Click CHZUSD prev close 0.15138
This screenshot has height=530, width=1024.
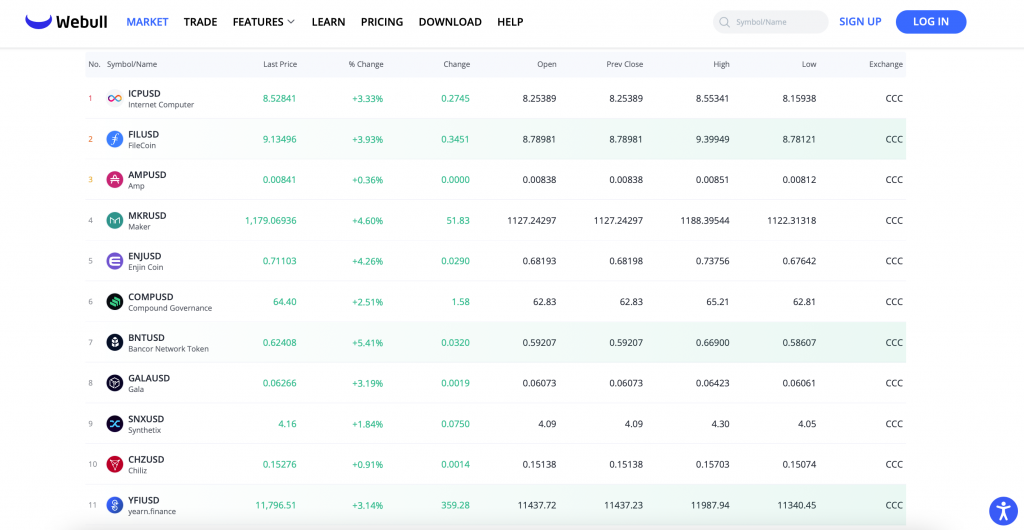tap(626, 464)
